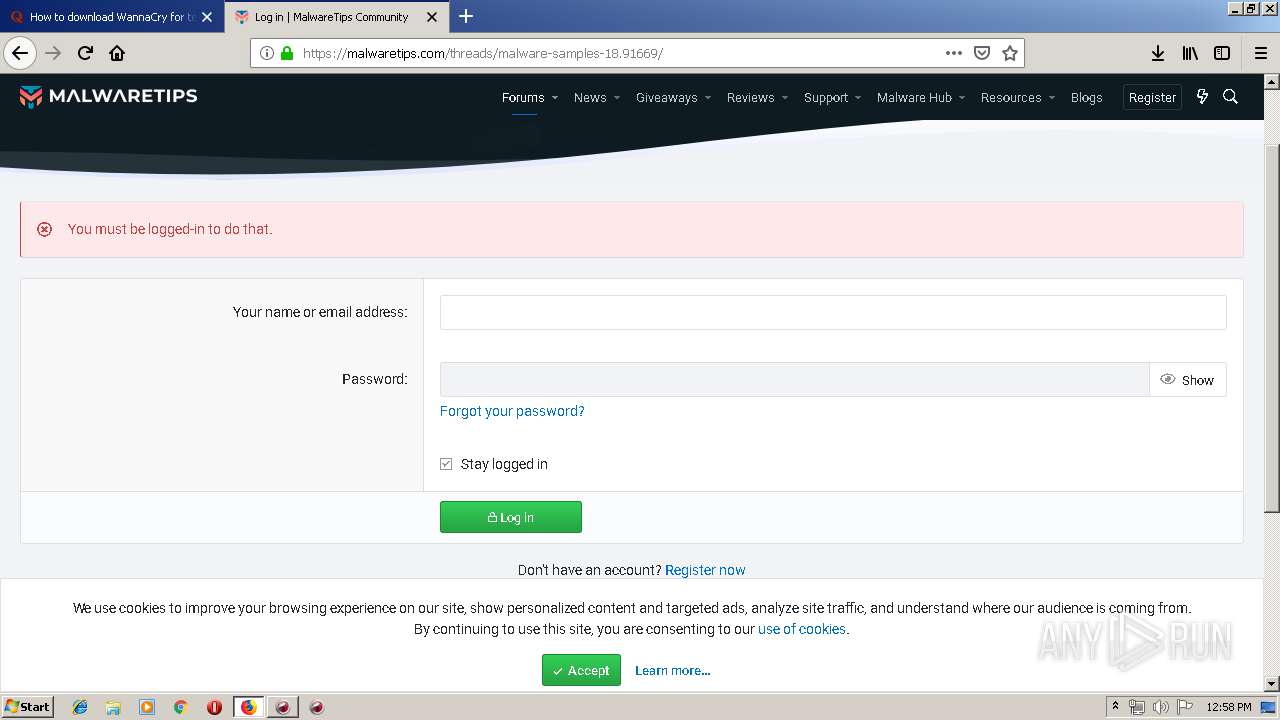Focus the Password field
The width and height of the screenshot is (1280, 720).
795,380
